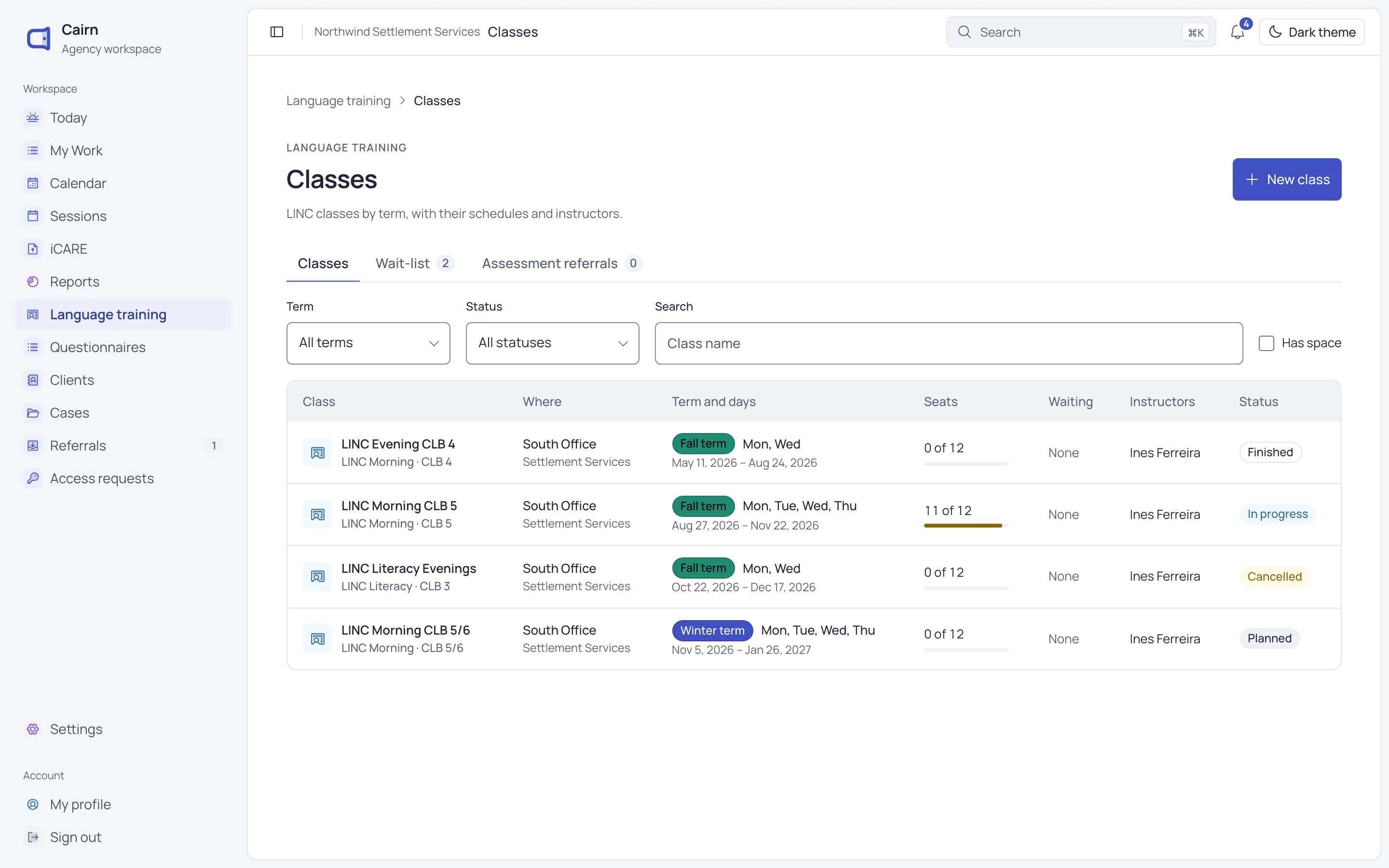Click the LINC Literacy Evenings class icon
Screen dimensions: 1389x868
317,576
